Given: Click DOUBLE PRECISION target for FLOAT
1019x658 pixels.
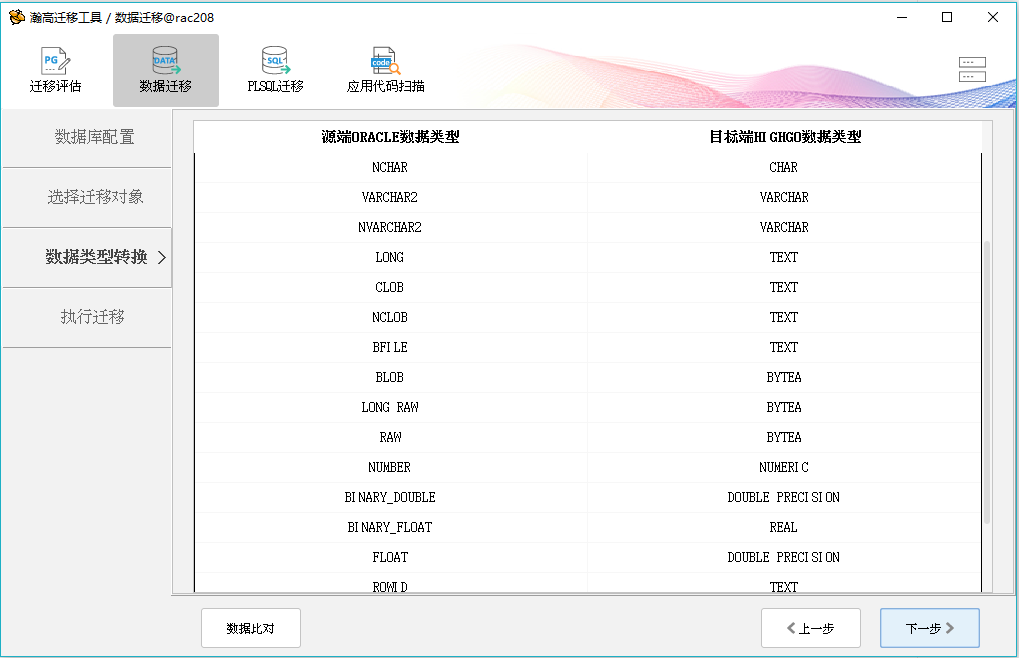Looking at the screenshot, I should 784,557.
